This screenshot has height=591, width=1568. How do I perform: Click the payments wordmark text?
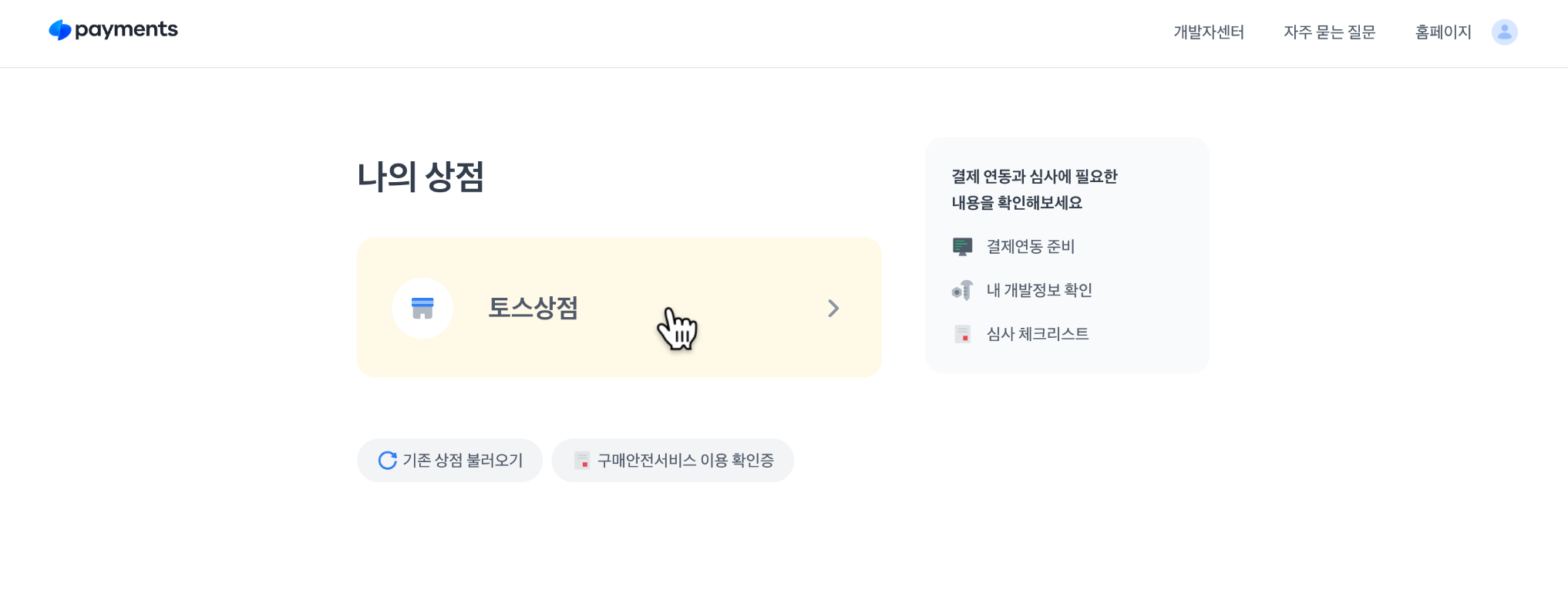[x=126, y=29]
